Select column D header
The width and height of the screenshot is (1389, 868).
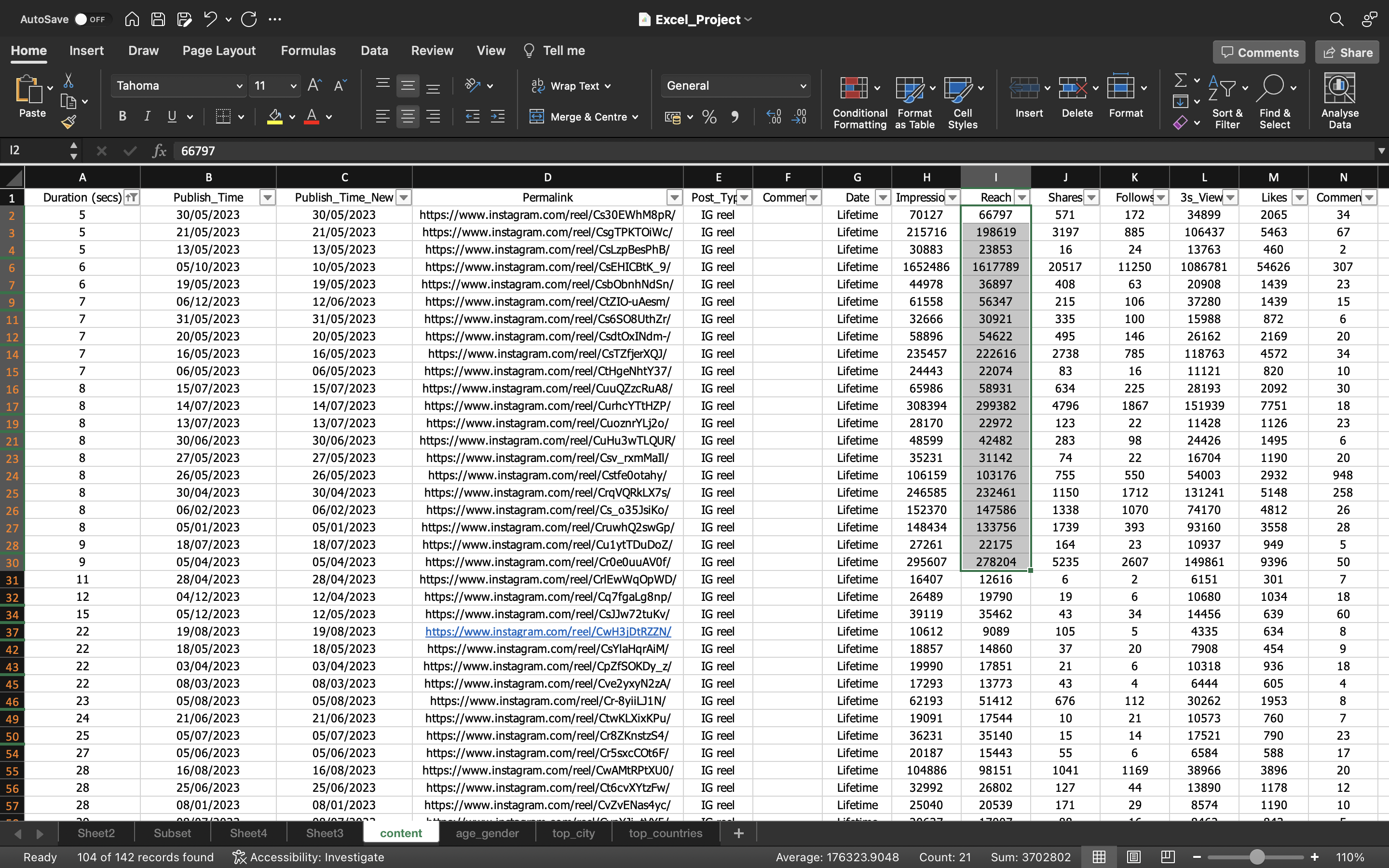(547, 177)
